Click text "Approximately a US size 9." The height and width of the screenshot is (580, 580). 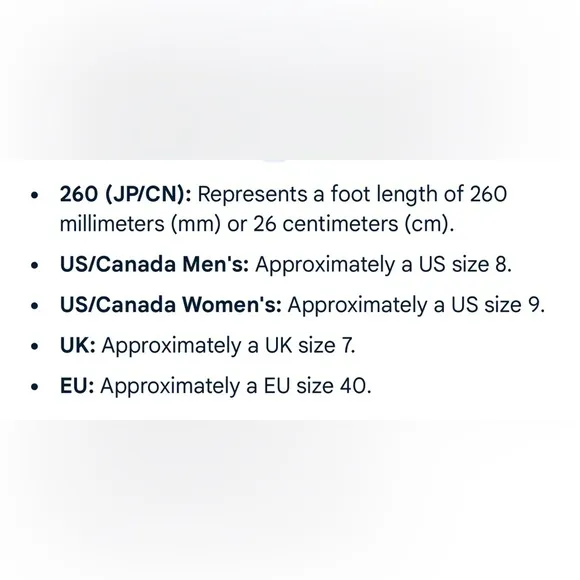point(417,306)
